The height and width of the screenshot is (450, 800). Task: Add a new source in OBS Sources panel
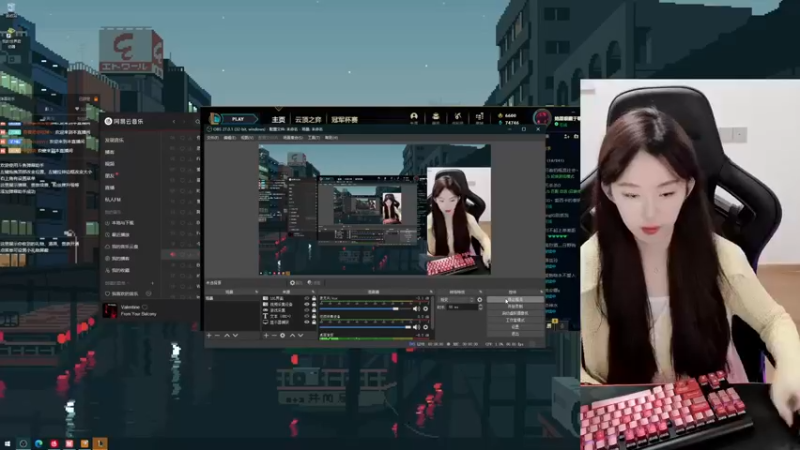pyautogui.click(x=266, y=335)
